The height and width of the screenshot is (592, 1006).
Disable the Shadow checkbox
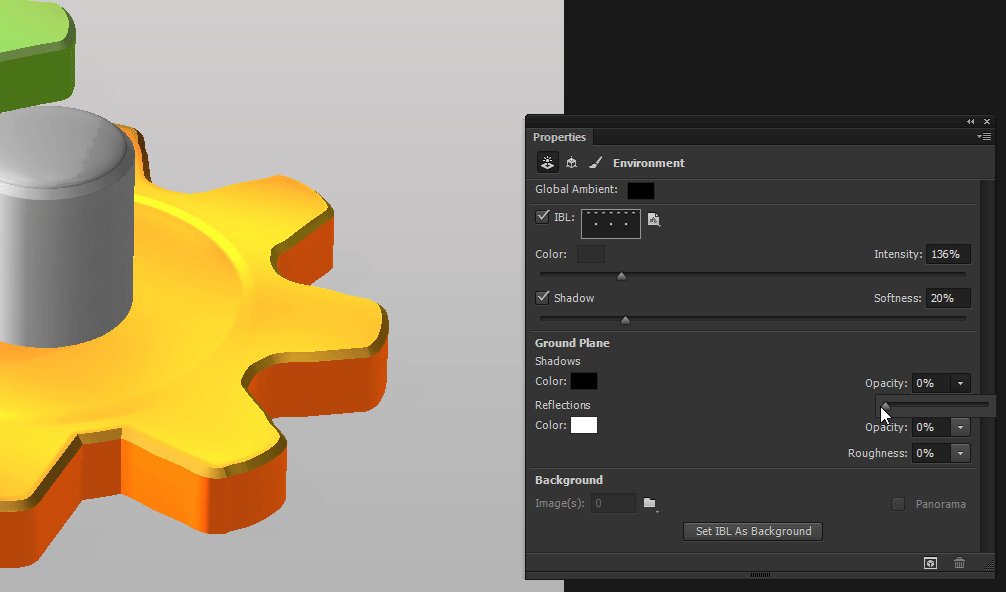[542, 298]
